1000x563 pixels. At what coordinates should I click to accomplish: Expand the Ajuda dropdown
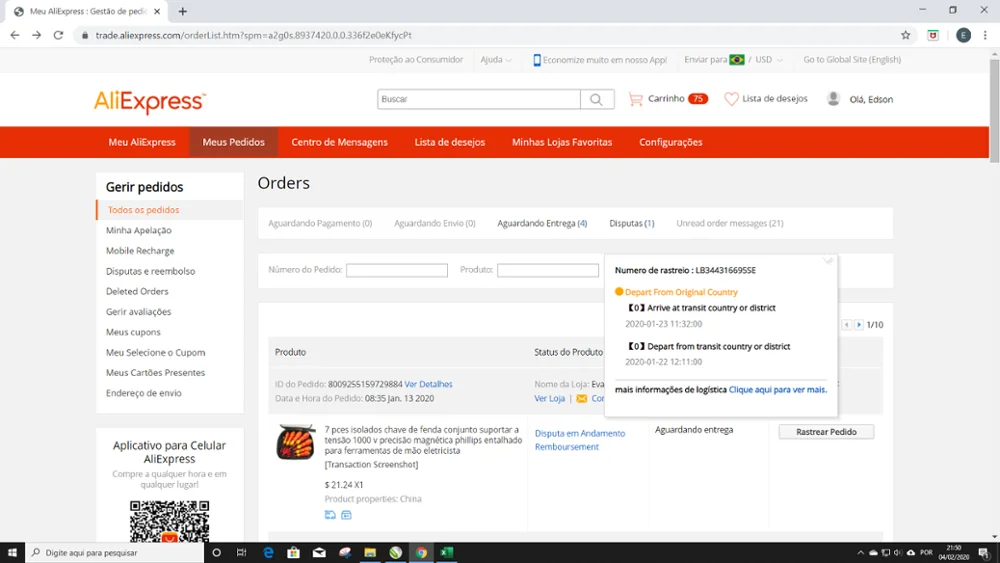pyautogui.click(x=496, y=60)
